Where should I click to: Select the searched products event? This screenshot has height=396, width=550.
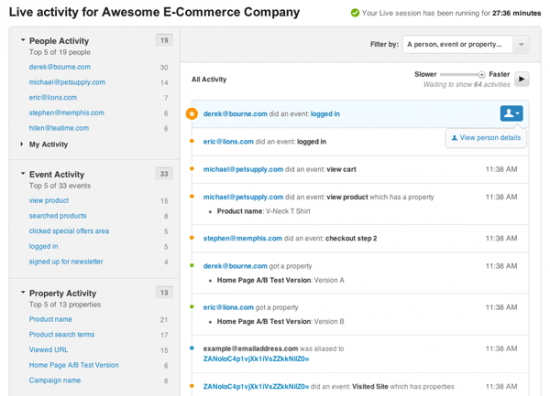58,216
